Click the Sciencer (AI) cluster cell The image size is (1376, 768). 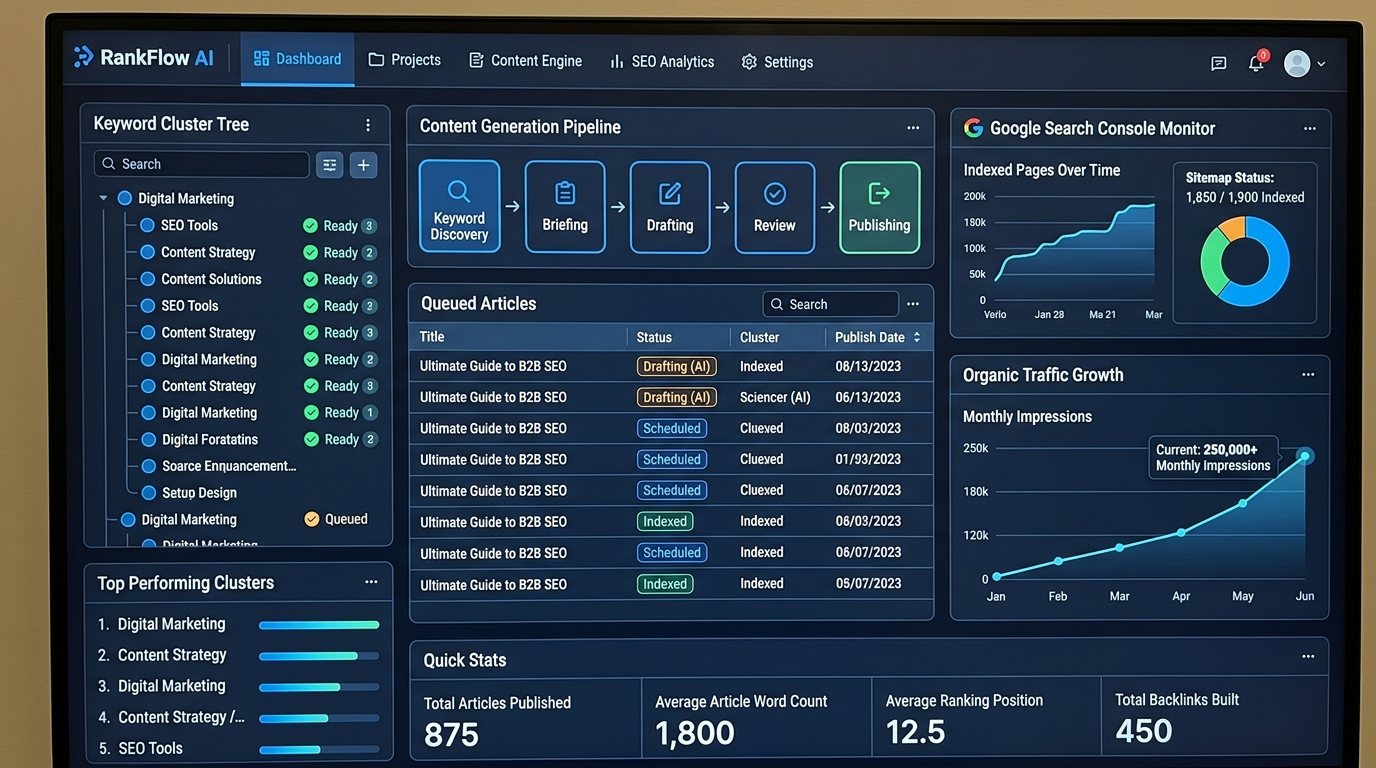click(775, 397)
